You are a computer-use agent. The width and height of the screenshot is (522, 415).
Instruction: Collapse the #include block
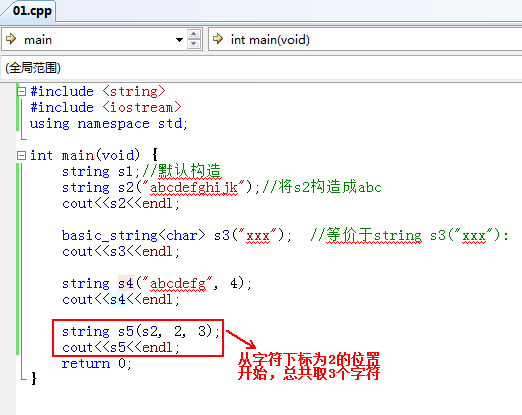coord(22,91)
